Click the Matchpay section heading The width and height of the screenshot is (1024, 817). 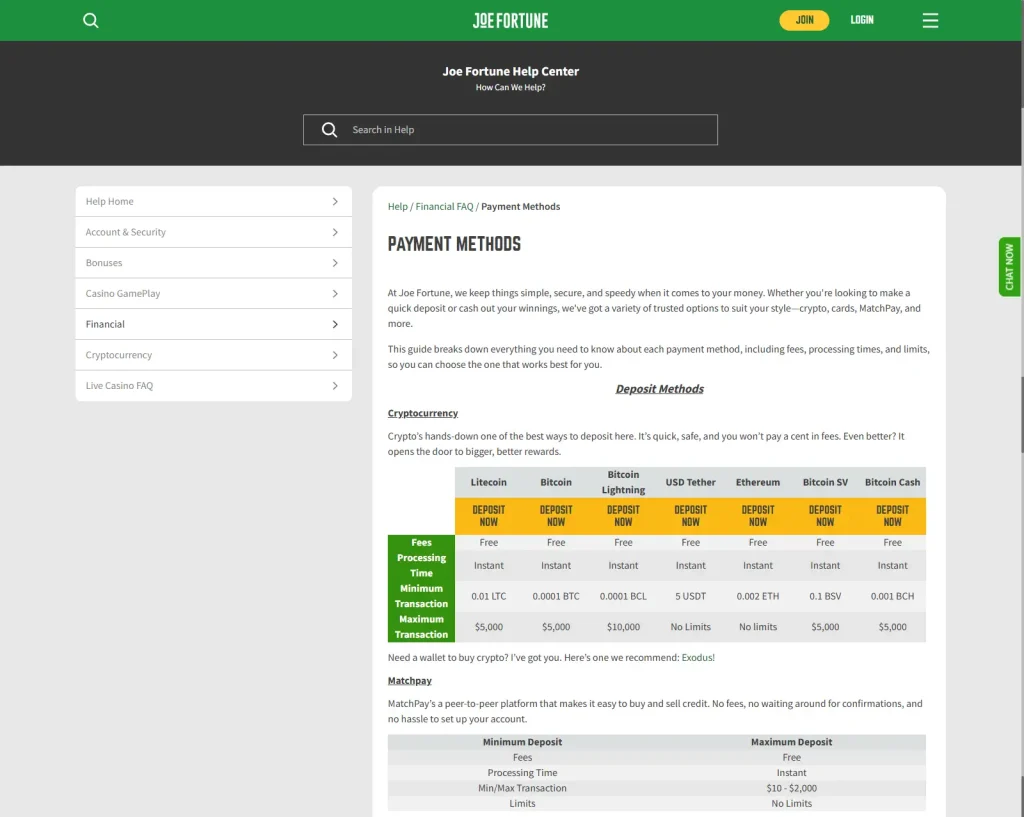(x=409, y=681)
